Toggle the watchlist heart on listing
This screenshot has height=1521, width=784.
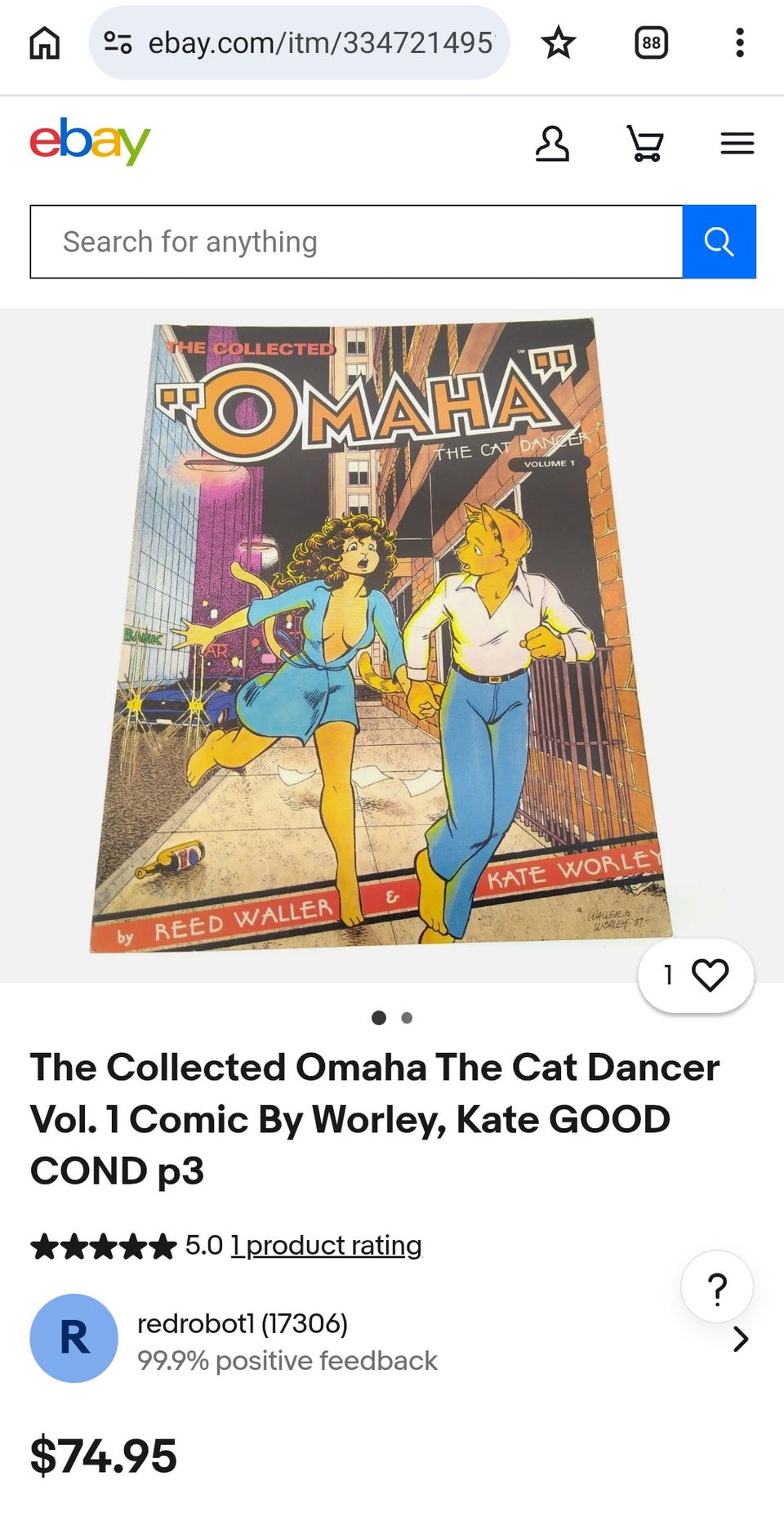pyautogui.click(x=696, y=975)
